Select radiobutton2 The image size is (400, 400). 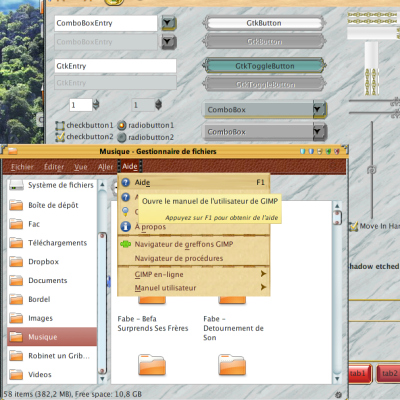(x=122, y=137)
